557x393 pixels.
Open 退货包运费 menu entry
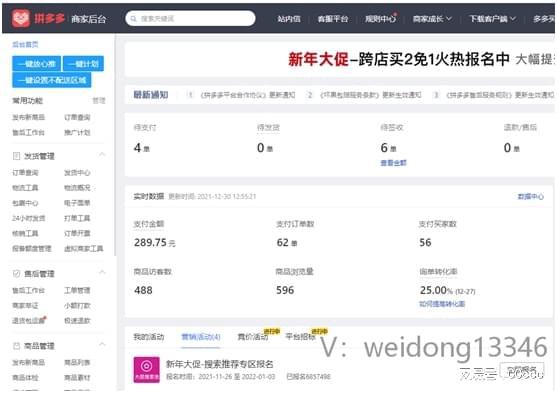28,321
